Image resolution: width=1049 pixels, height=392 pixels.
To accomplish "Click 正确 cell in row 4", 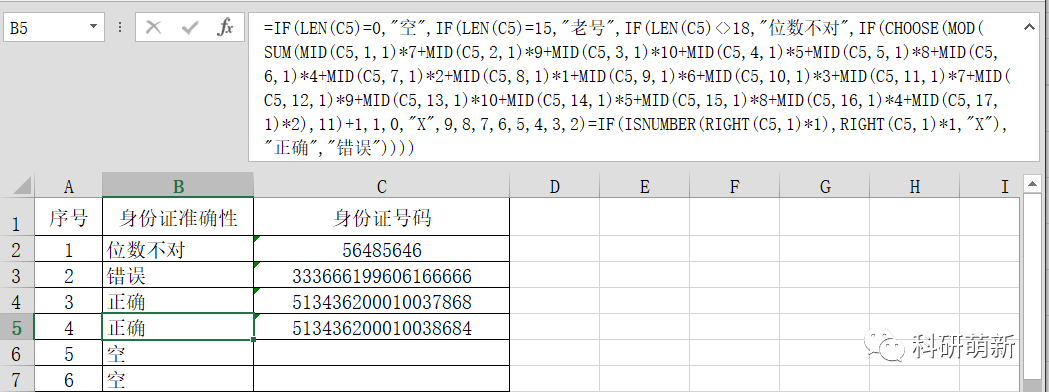I will pyautogui.click(x=178, y=301).
